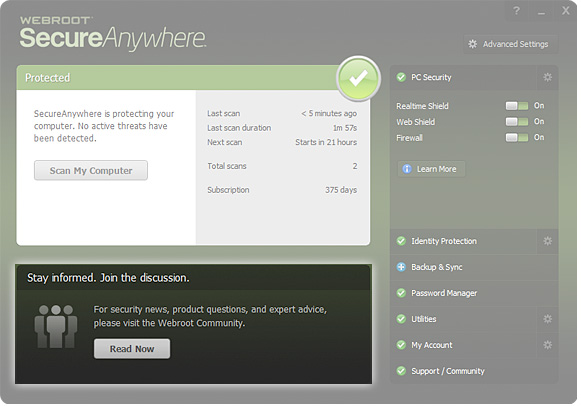
Task: Click the blue plus icon beside Backup & Sync
Action: (401, 267)
